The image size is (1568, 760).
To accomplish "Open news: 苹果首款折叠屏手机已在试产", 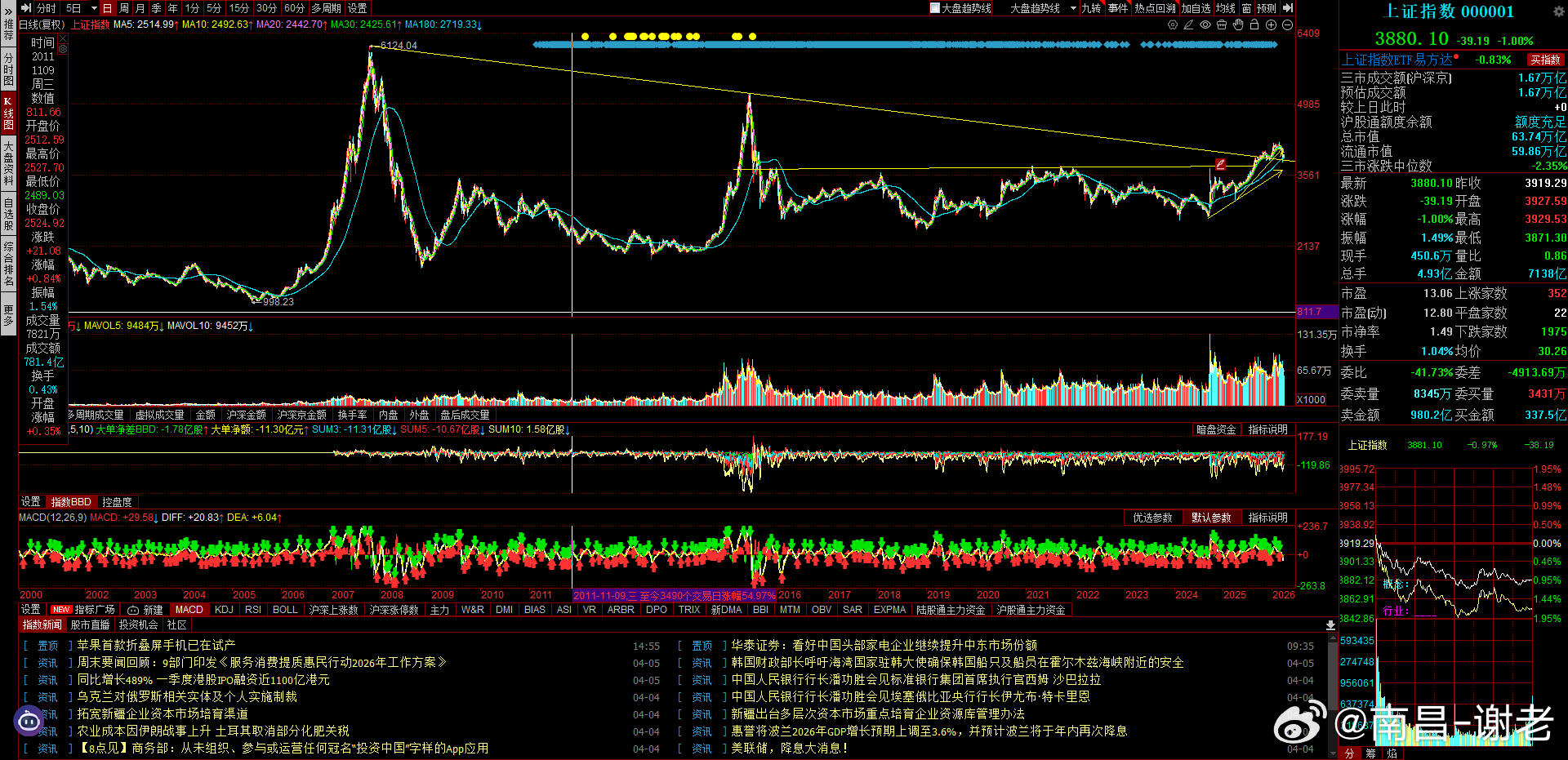I will [x=156, y=645].
